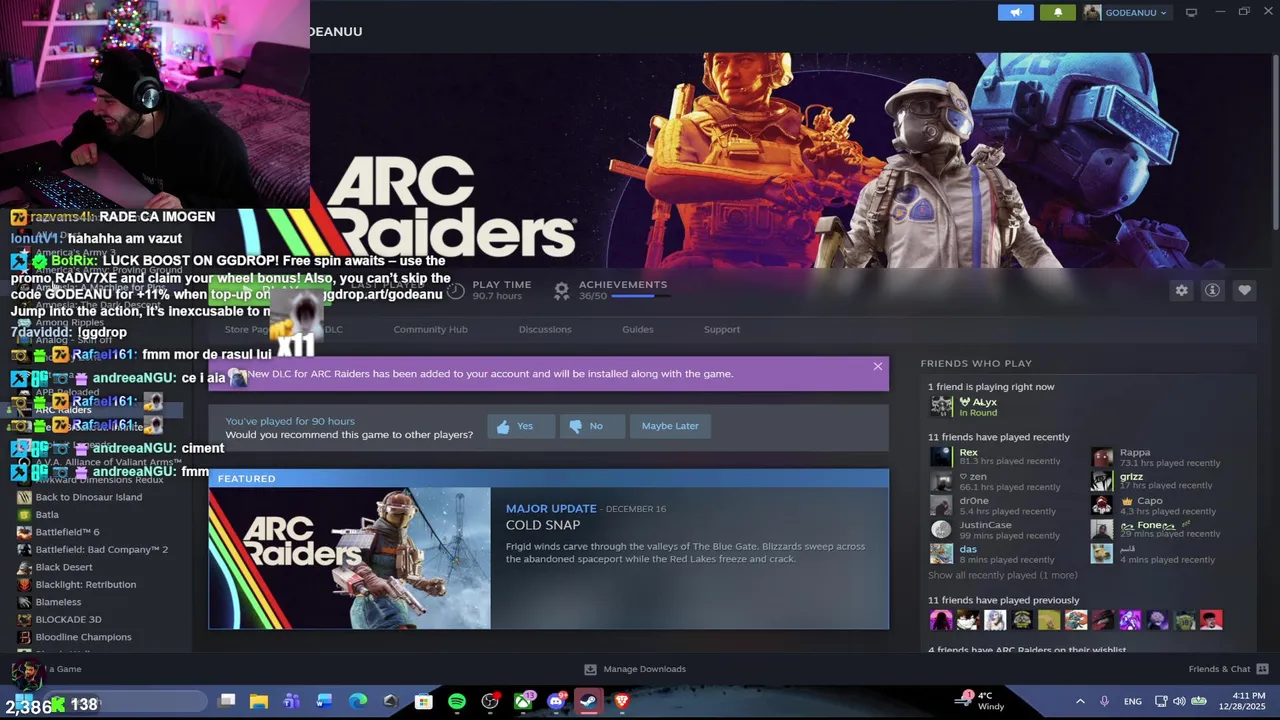Open Manage Downloads

point(635,669)
